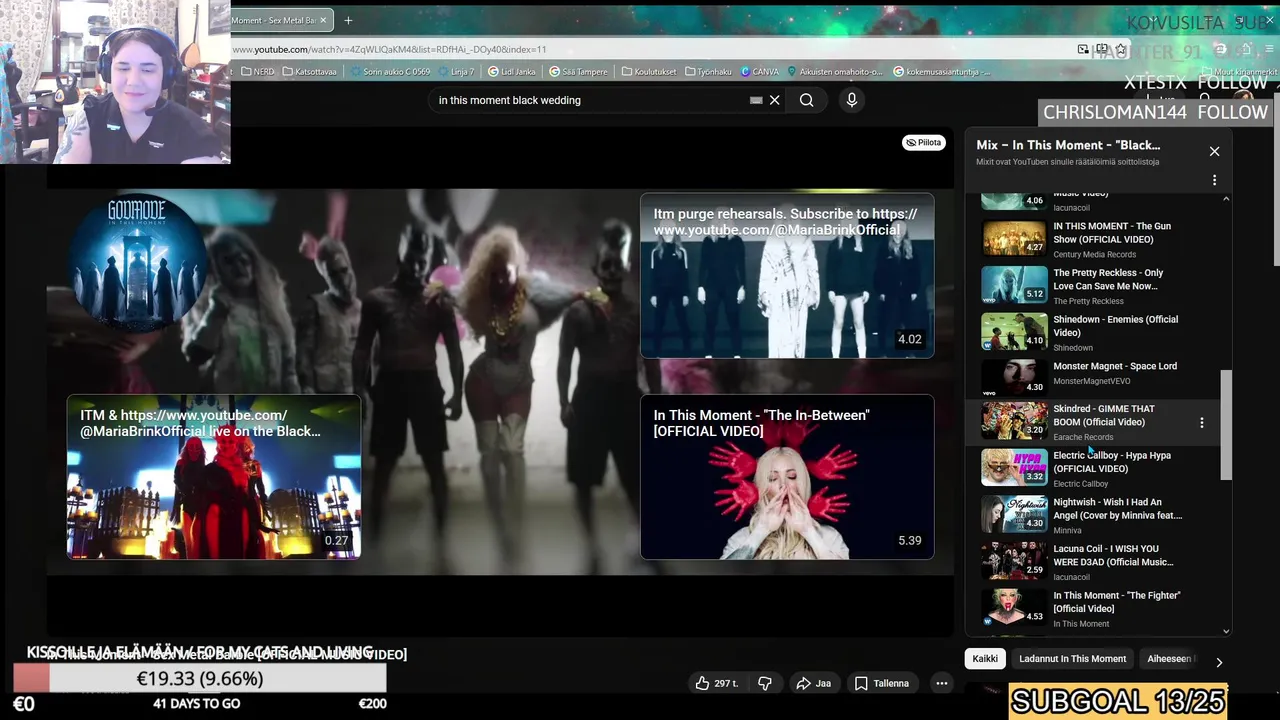Open the Lidl Janka bookmark
1280x720 pixels.
[x=512, y=72]
